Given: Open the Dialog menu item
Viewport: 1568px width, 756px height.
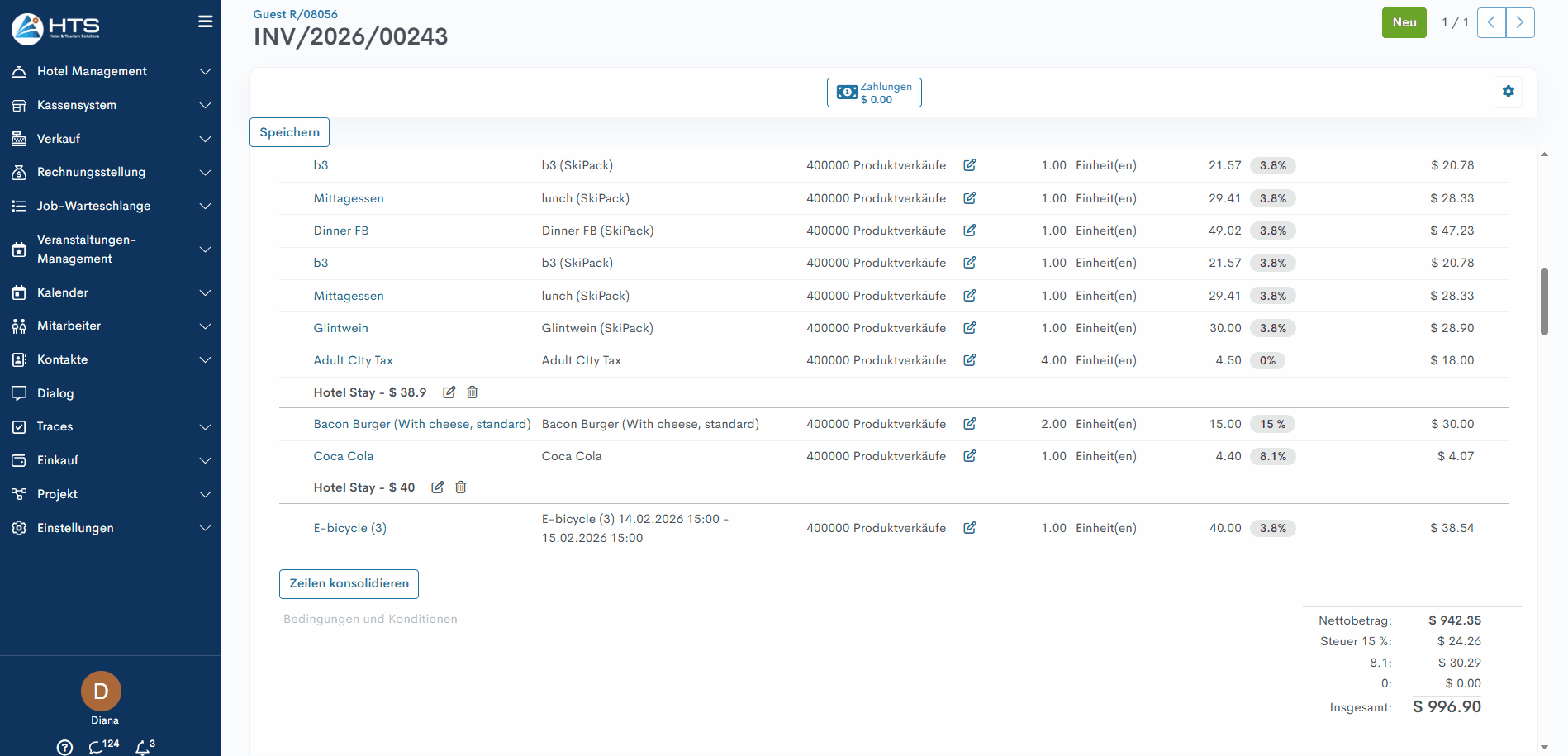Looking at the screenshot, I should pyautogui.click(x=55, y=393).
